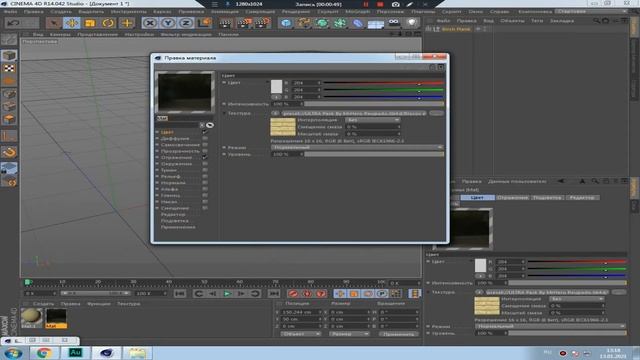Open the light objects icon
This screenshot has height=360, width=640.
(412, 23)
